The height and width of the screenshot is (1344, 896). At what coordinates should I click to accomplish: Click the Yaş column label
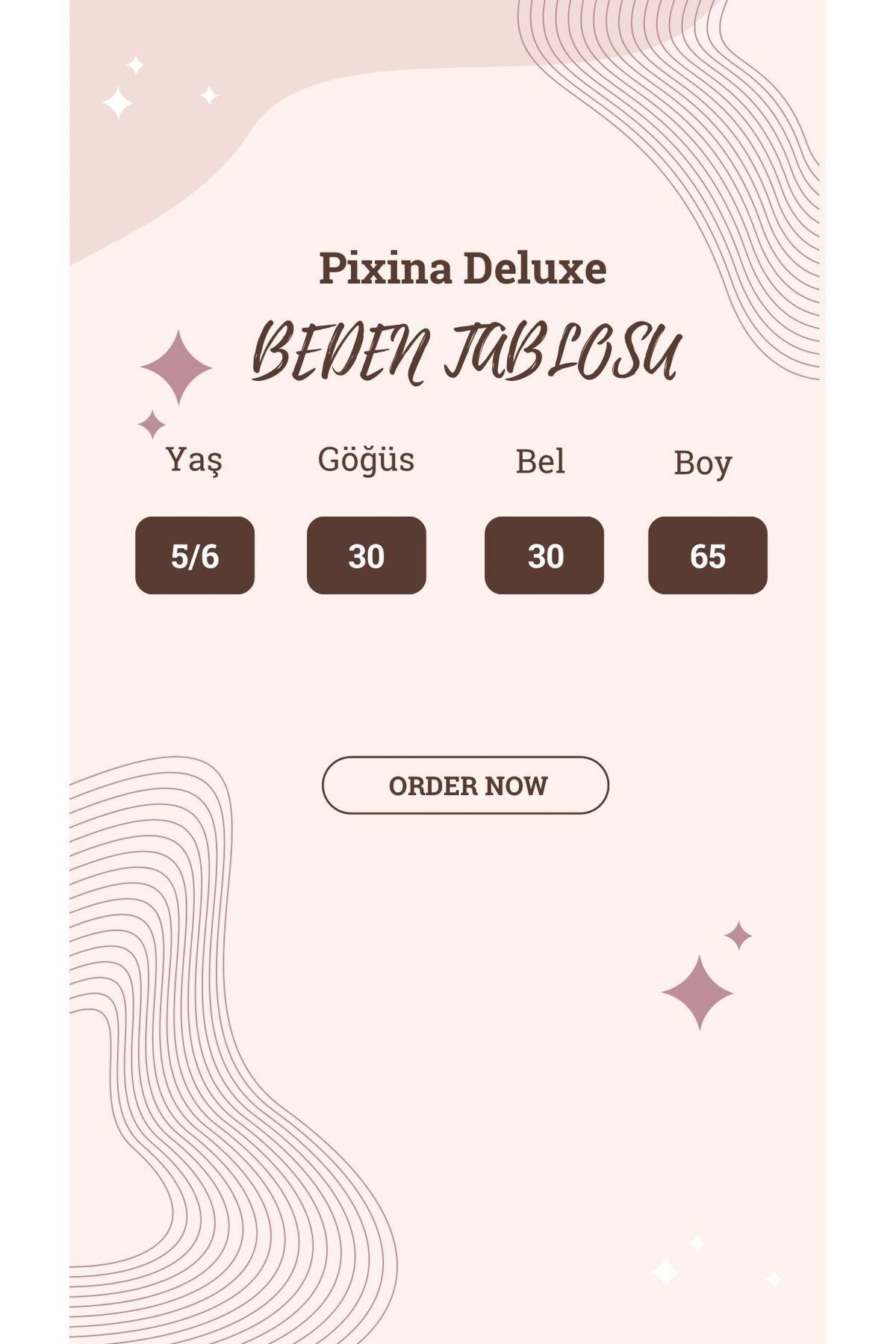pos(194,459)
